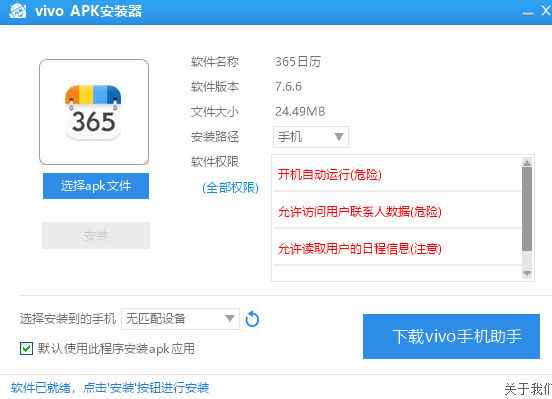Click the version value 7.6.6
This screenshot has height=399, width=552.
tap(288, 87)
